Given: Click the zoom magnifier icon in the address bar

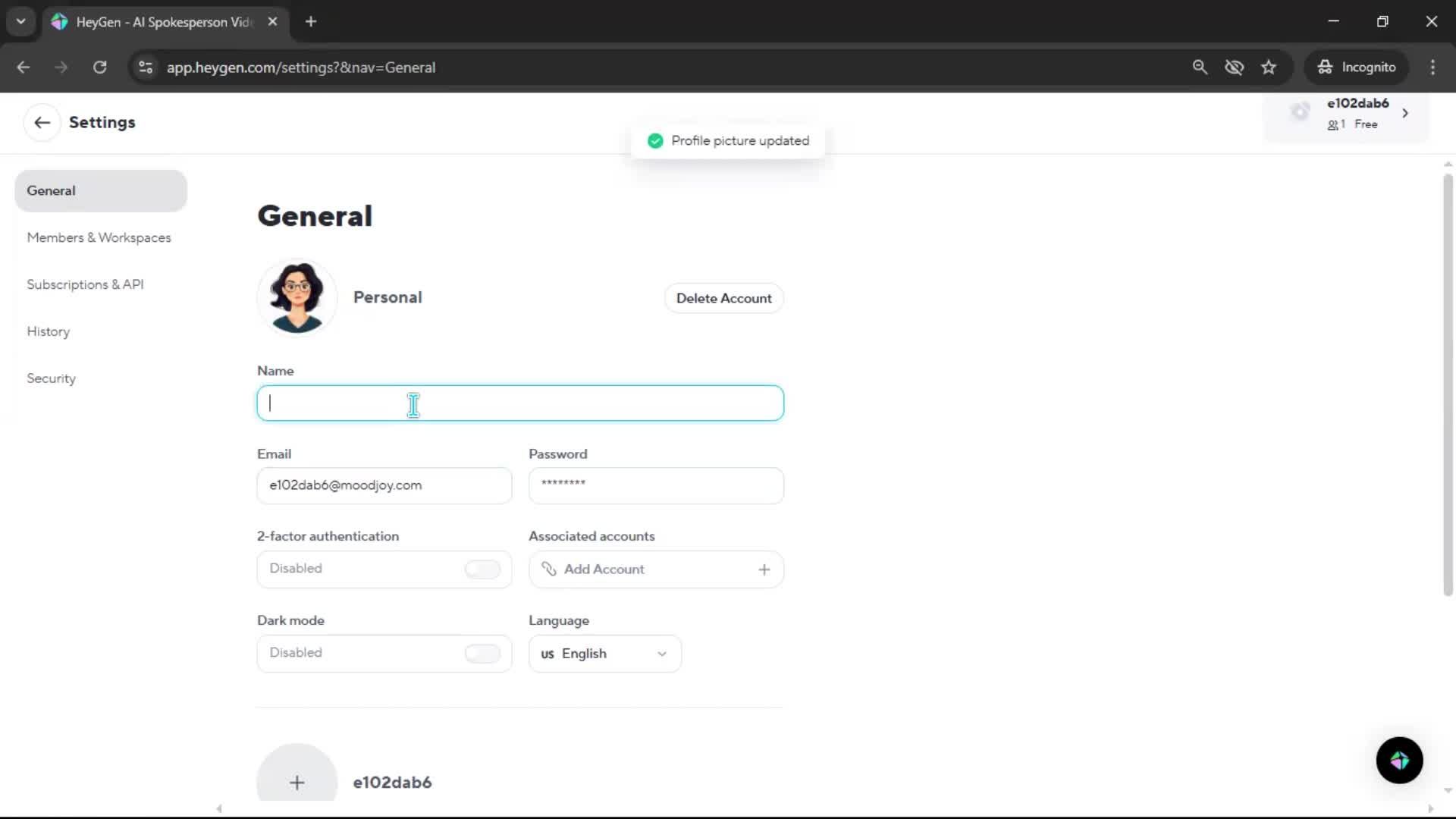Looking at the screenshot, I should 1200,67.
